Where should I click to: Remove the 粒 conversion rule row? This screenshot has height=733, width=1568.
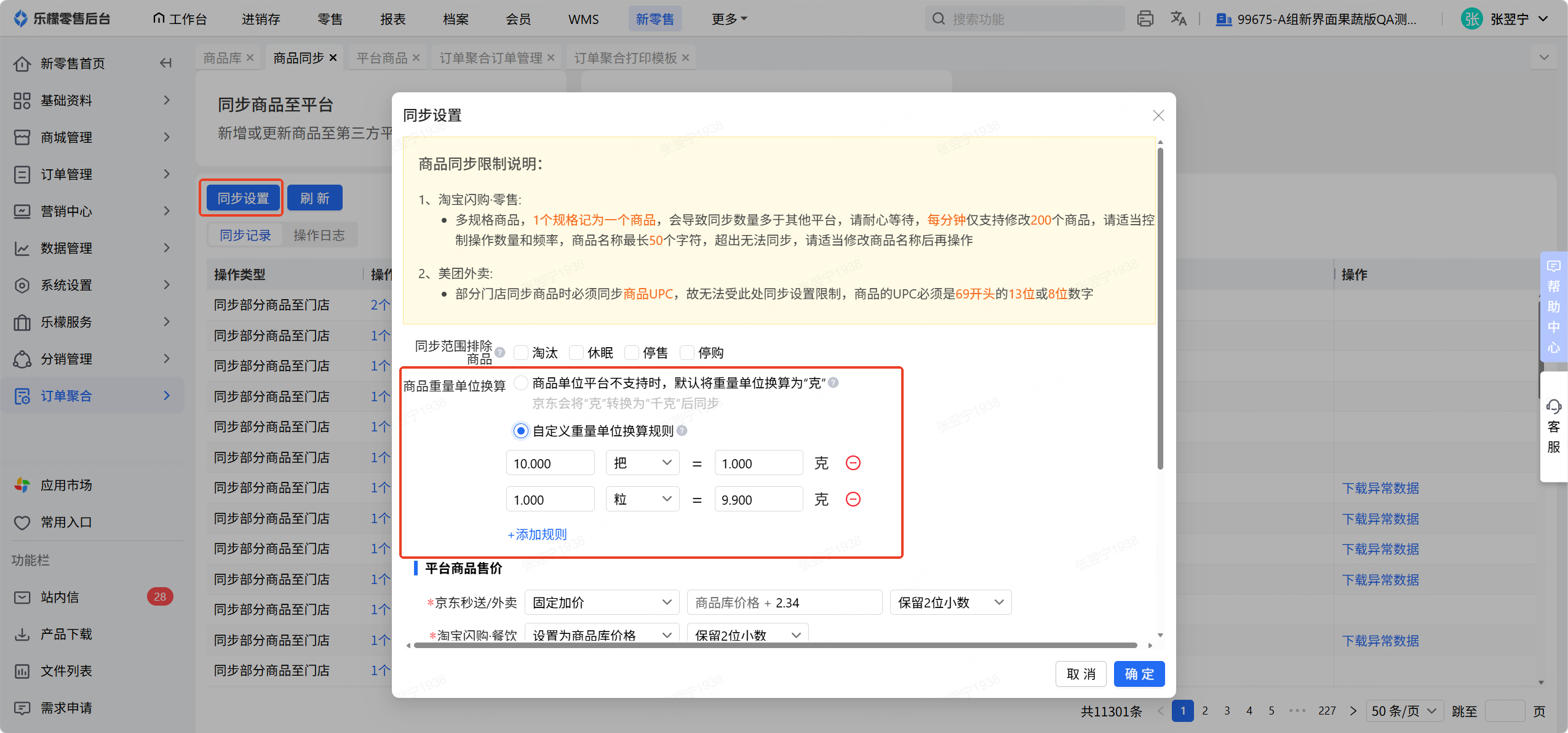(853, 499)
